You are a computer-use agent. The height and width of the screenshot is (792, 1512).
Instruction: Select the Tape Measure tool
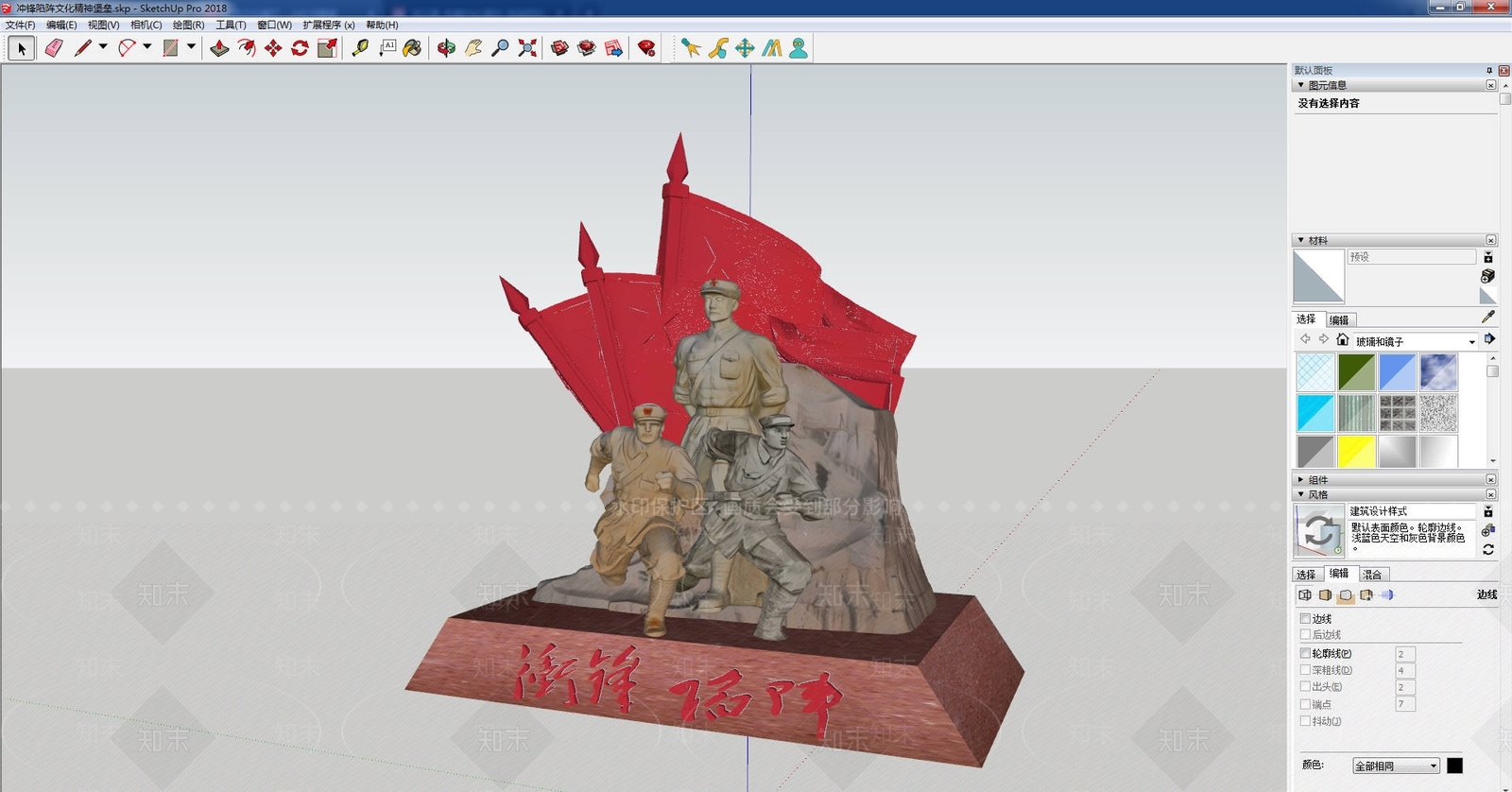360,48
